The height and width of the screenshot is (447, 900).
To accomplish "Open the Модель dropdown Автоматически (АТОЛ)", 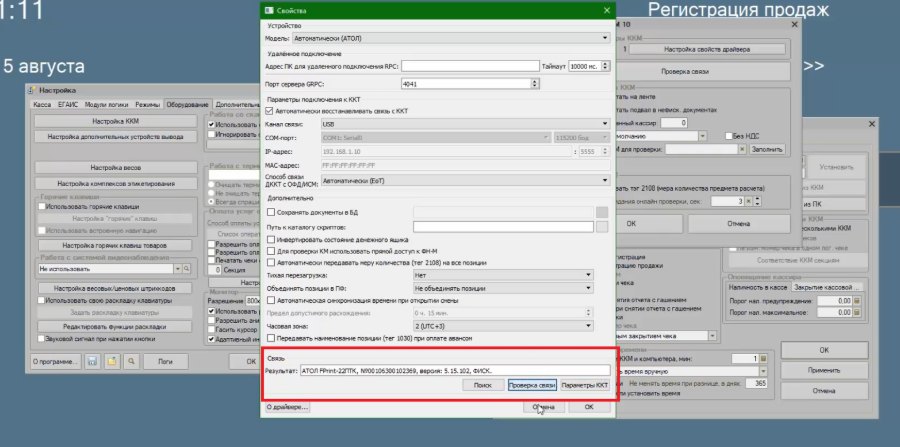I will pos(451,38).
